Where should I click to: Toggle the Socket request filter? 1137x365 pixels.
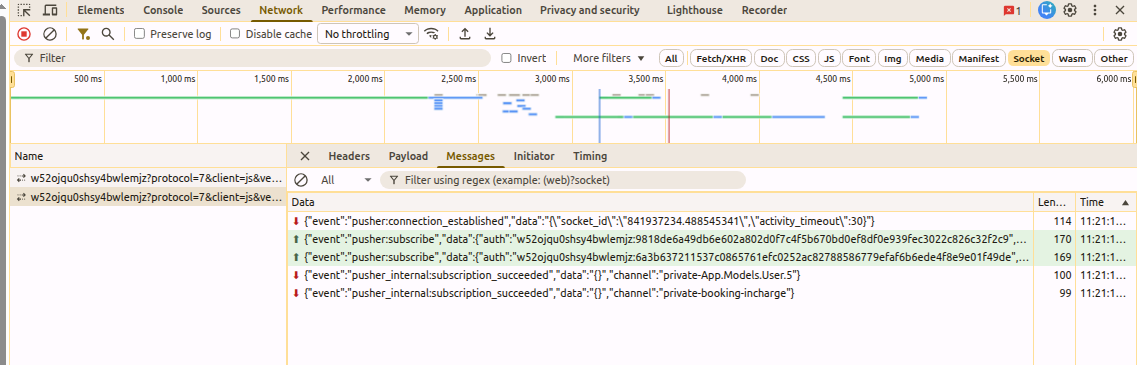coord(1029,59)
